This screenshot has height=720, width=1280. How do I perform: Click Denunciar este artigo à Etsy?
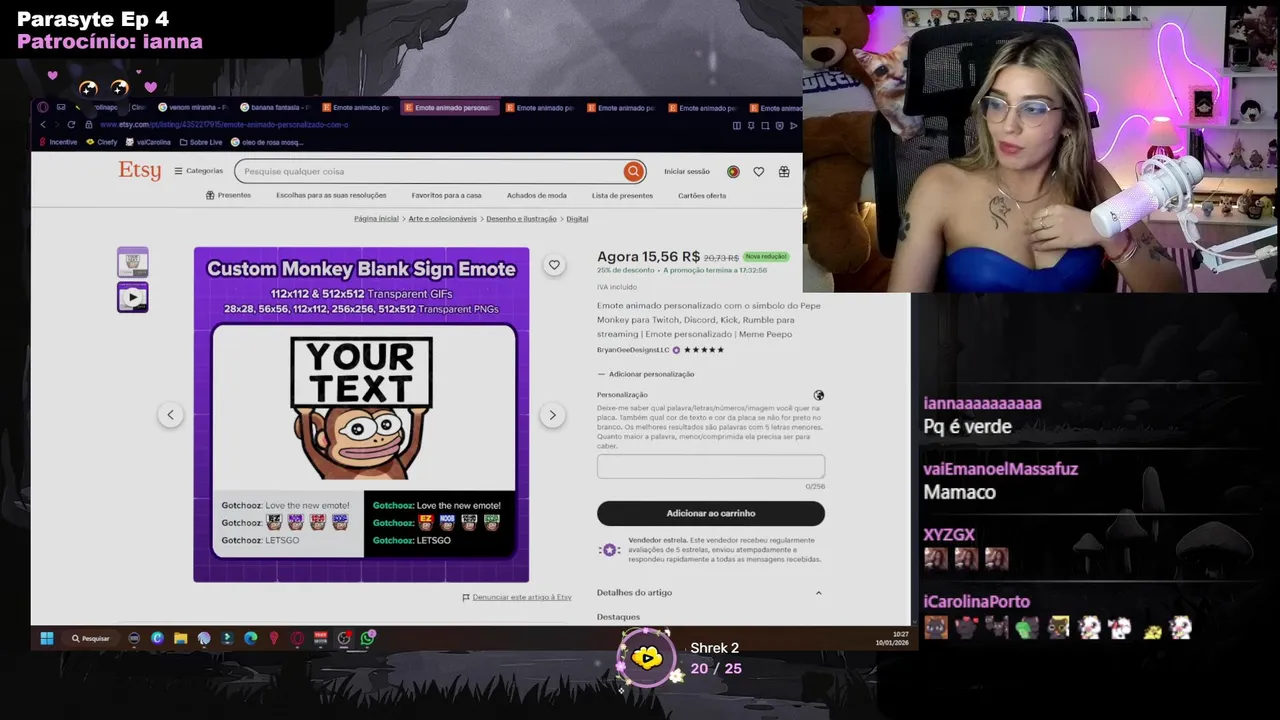tap(517, 597)
